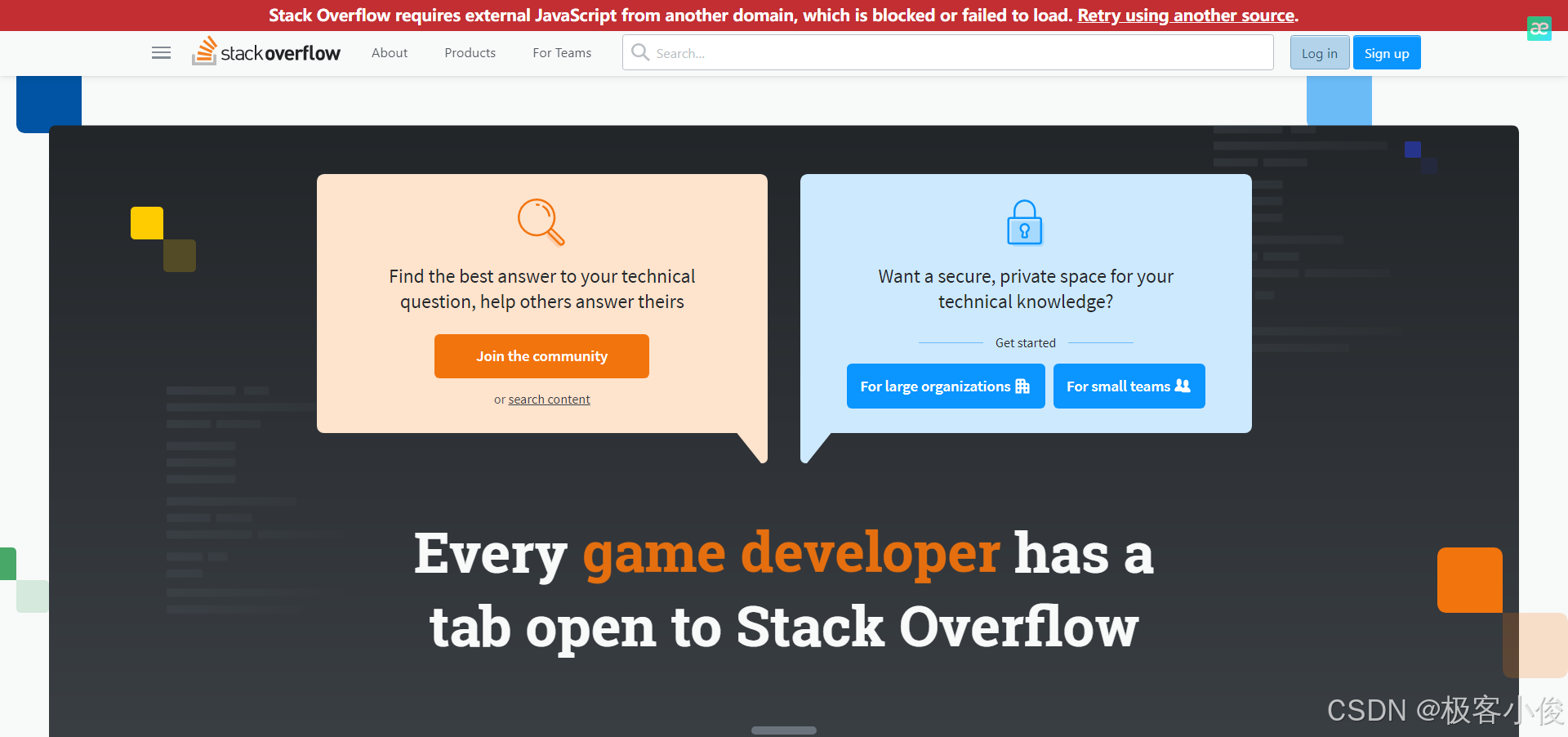This screenshot has height=737, width=1568.
Task: Click the Sign up button
Action: click(x=1387, y=53)
